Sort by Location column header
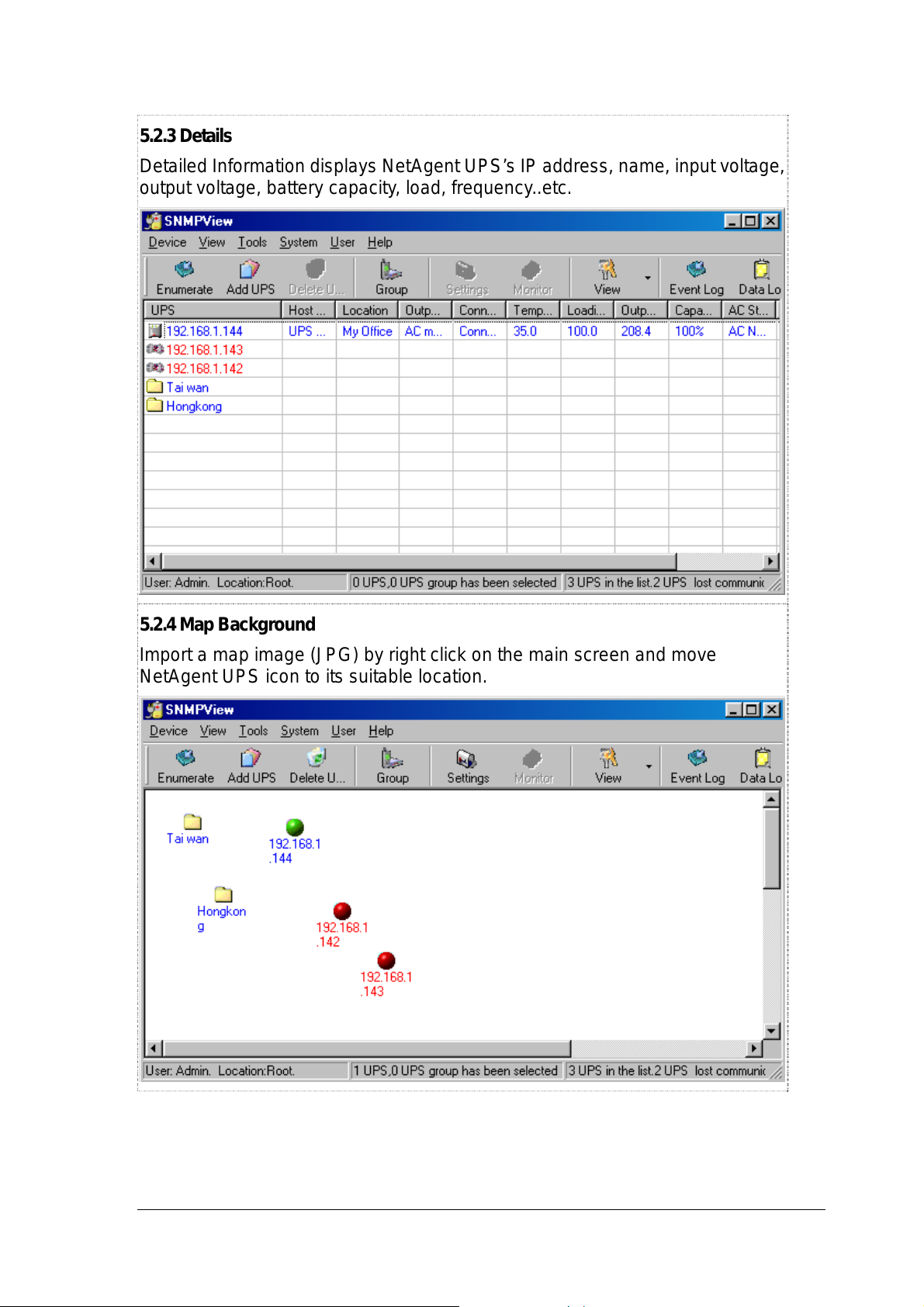Screen dimensions: 924x1307 368,310
